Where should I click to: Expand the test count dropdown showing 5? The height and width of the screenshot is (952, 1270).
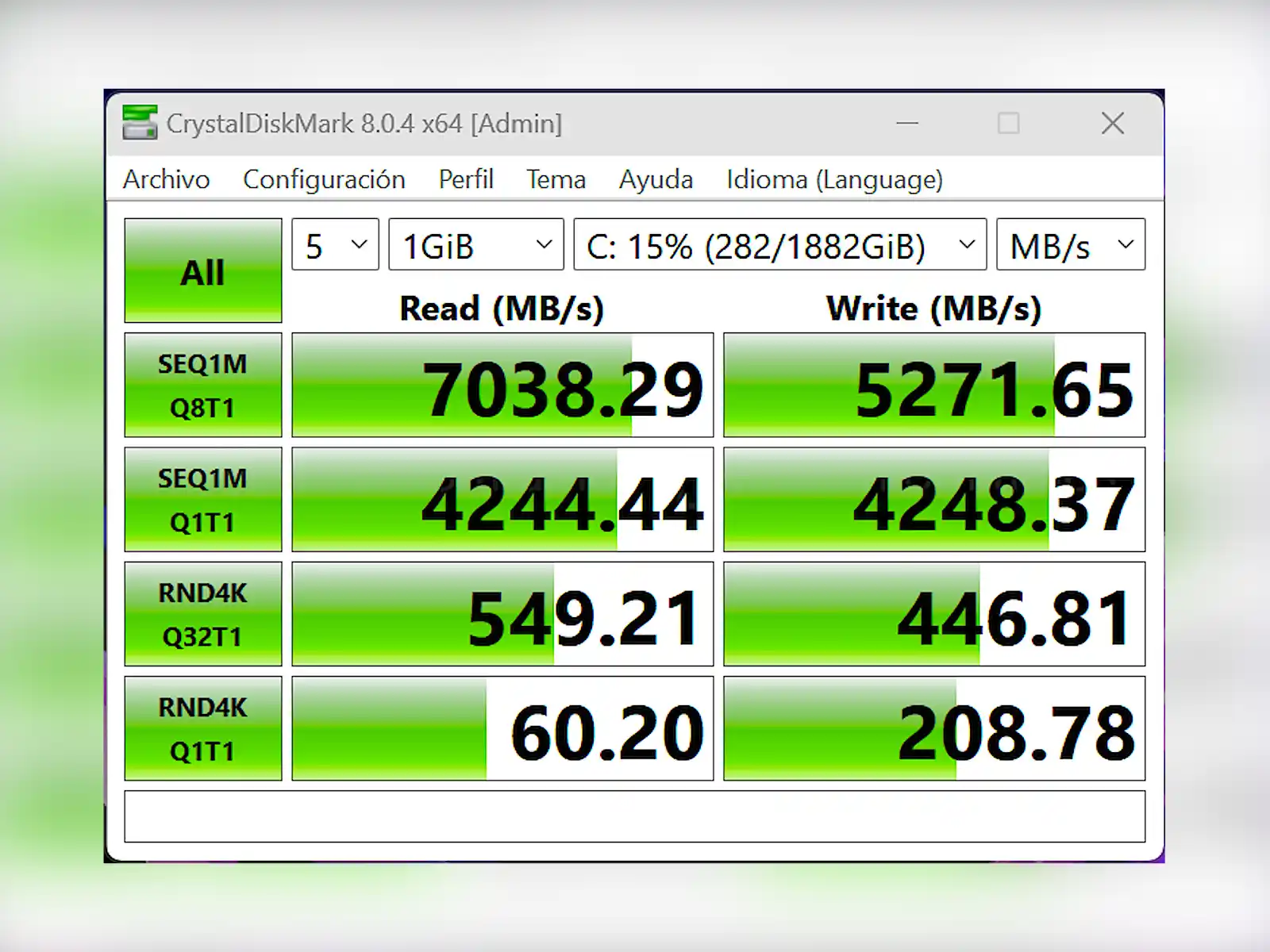(x=335, y=245)
